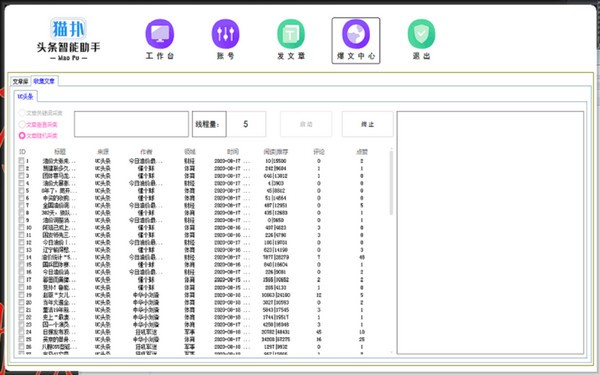Check the checkbox for row 26
600x375 pixels.
(x=21, y=347)
